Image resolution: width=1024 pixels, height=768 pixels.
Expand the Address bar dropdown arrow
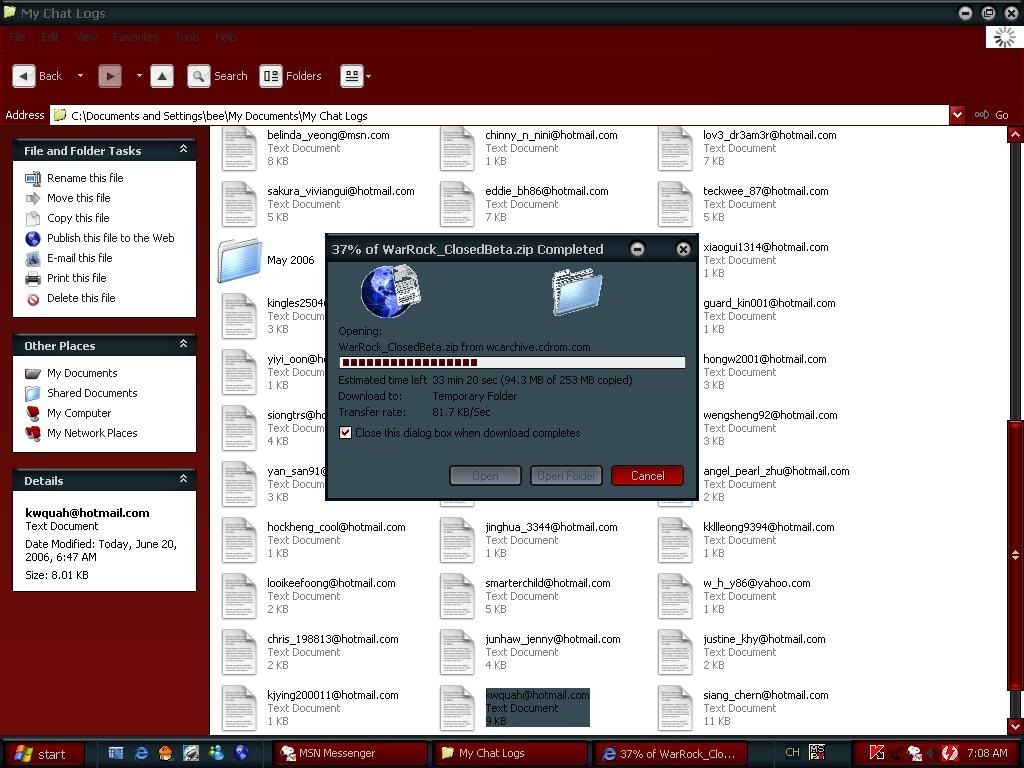957,115
